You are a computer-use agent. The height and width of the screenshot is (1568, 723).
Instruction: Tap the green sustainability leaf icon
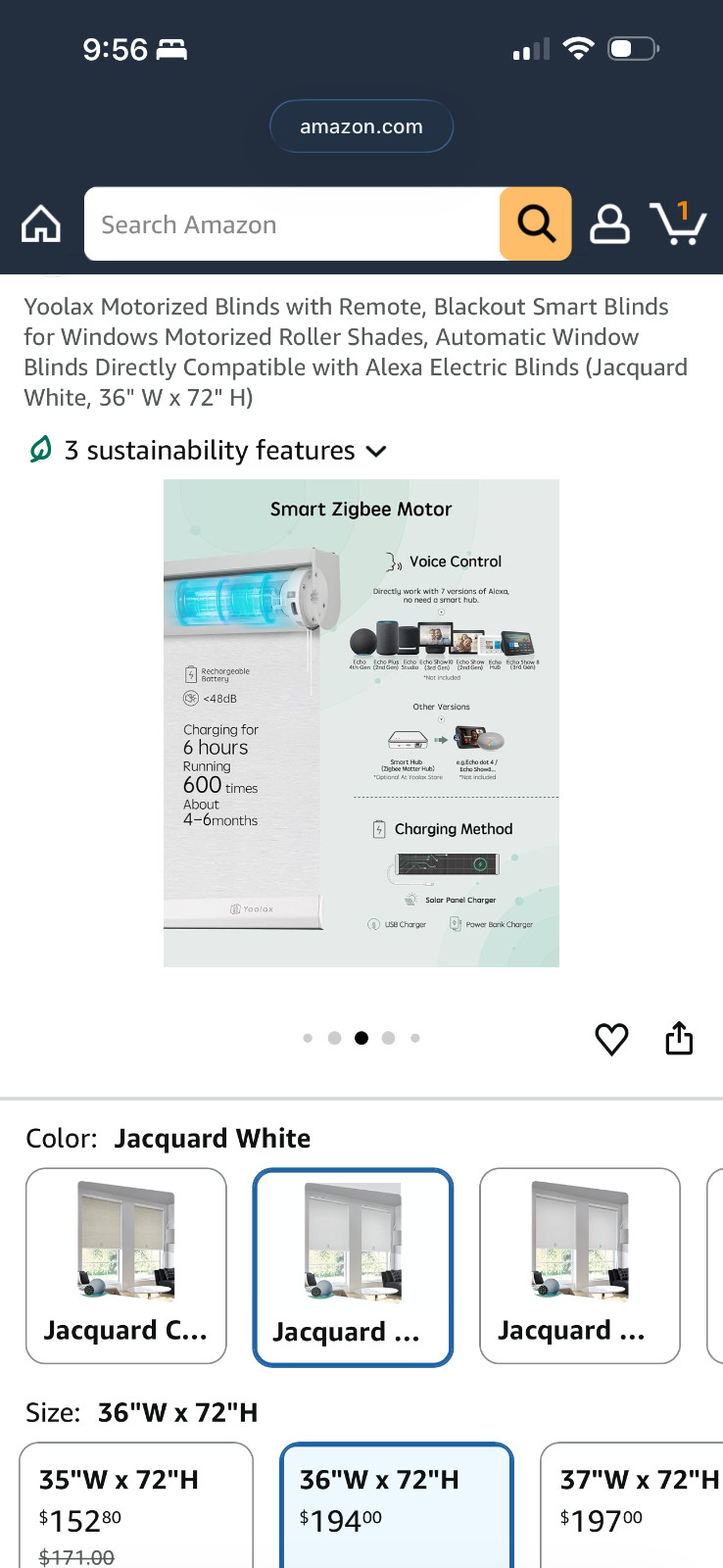click(40, 450)
